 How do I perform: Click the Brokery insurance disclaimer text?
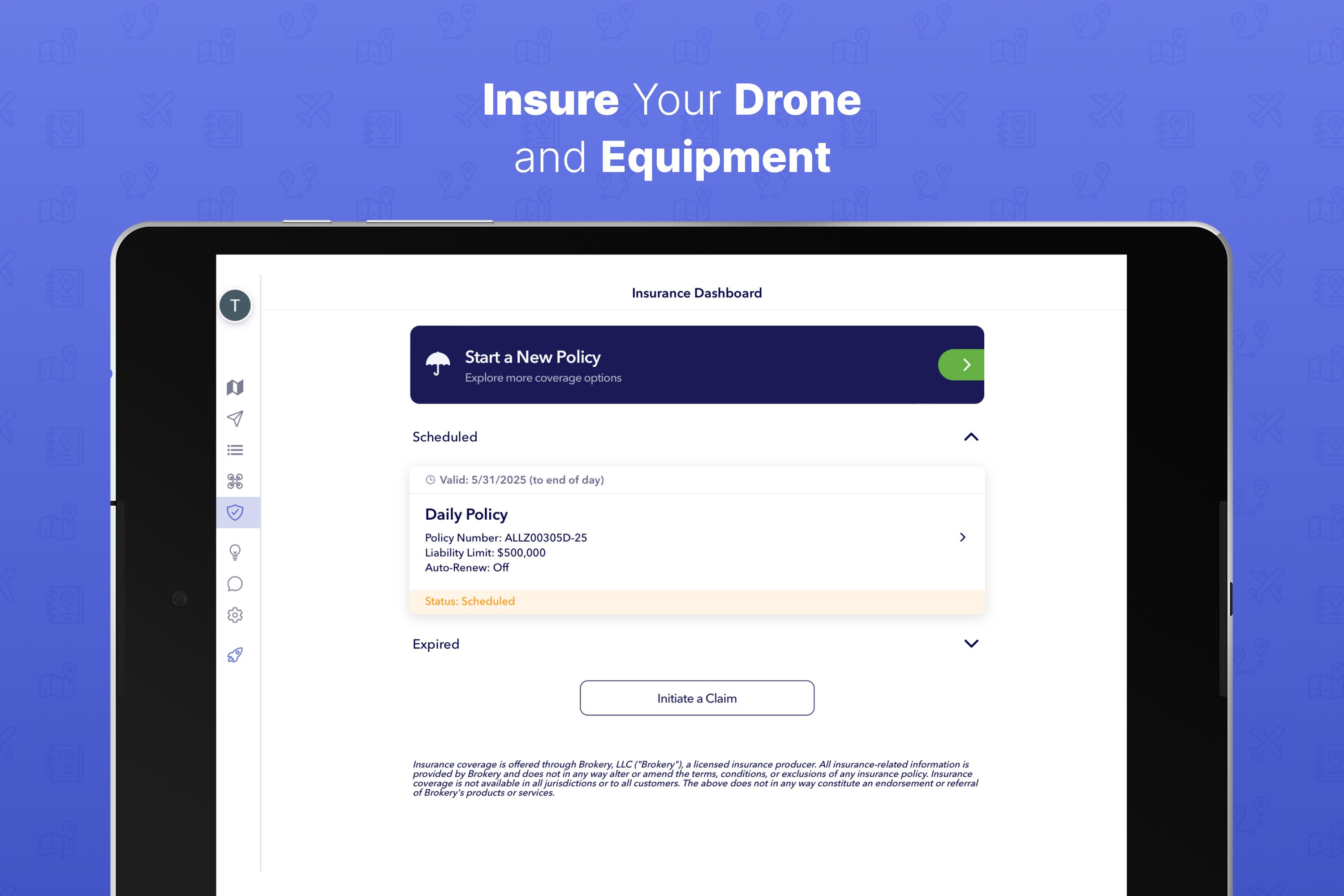click(x=695, y=778)
